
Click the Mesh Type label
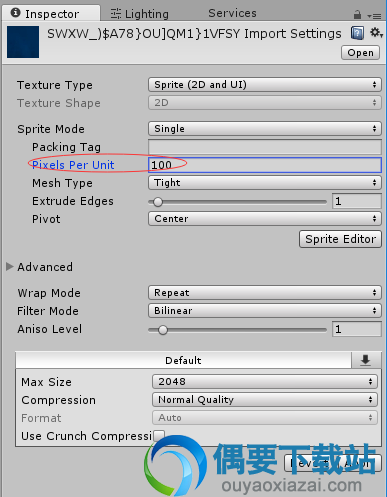point(62,183)
